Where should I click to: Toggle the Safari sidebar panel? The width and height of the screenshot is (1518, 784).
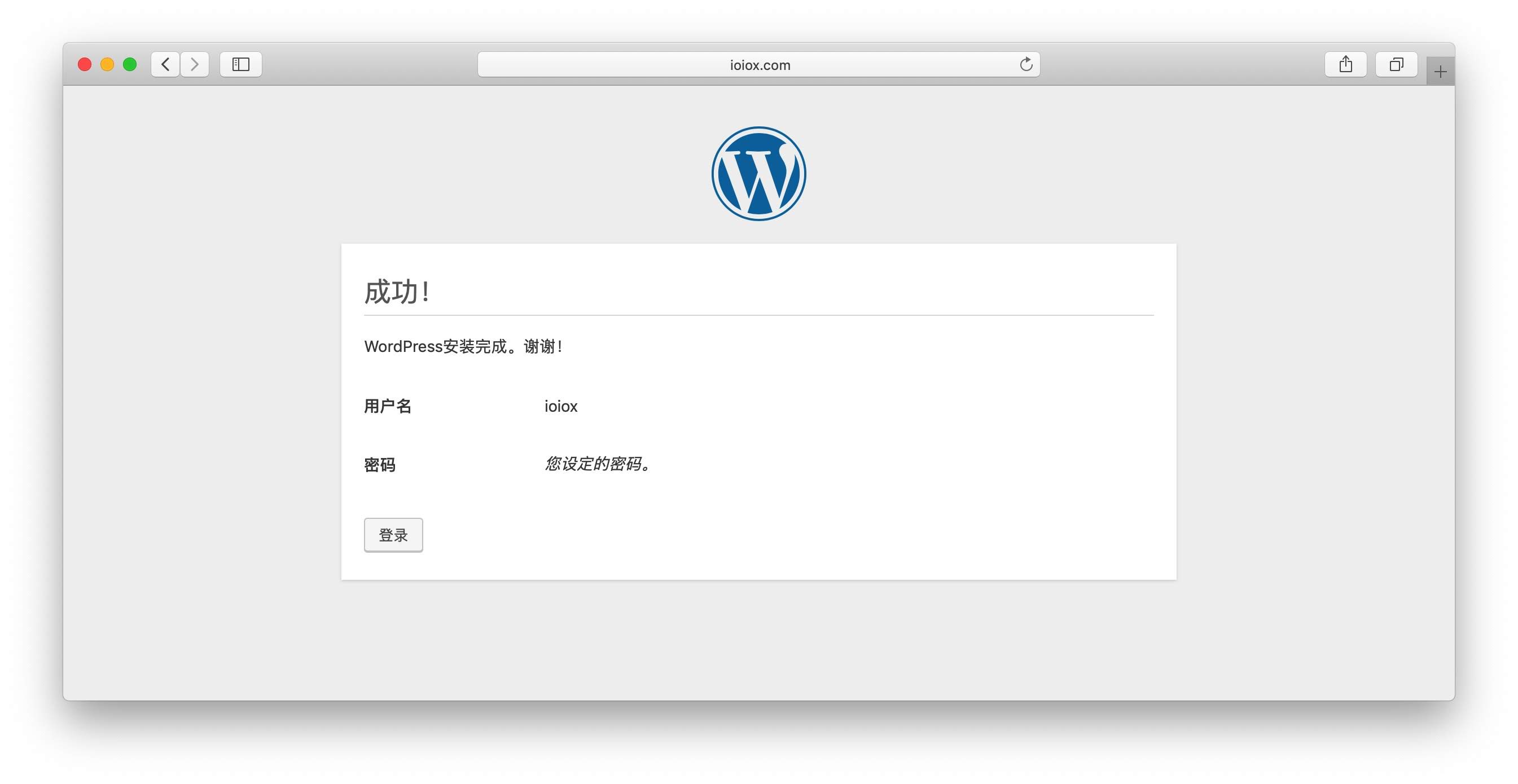(240, 64)
